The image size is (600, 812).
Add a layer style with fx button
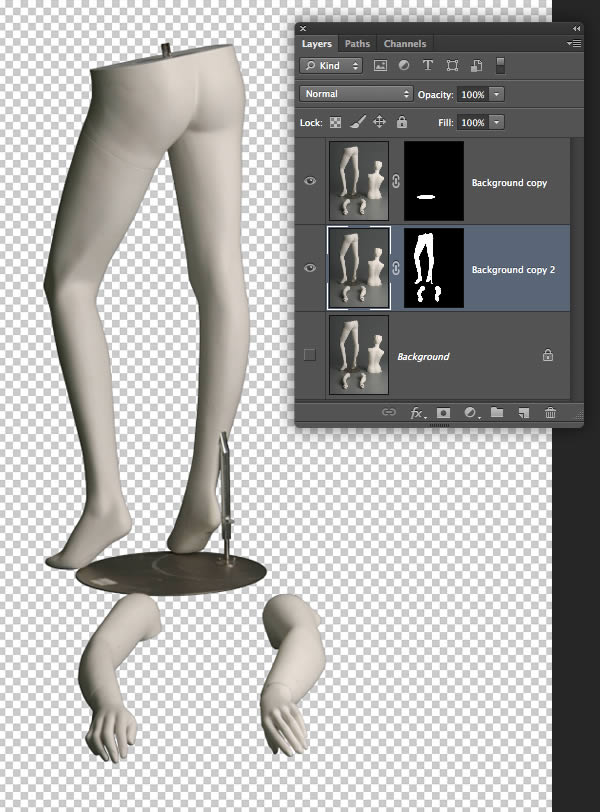point(416,412)
